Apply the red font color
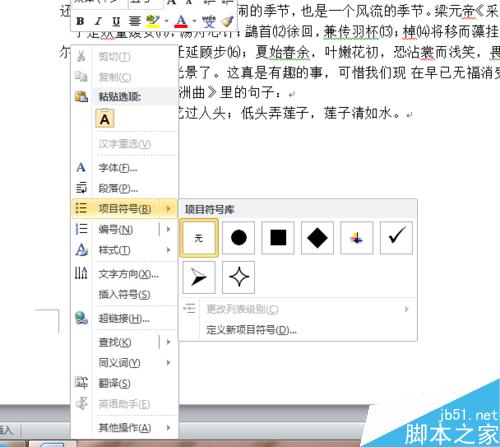Image resolution: width=500 pixels, height=447 pixels. point(181,22)
